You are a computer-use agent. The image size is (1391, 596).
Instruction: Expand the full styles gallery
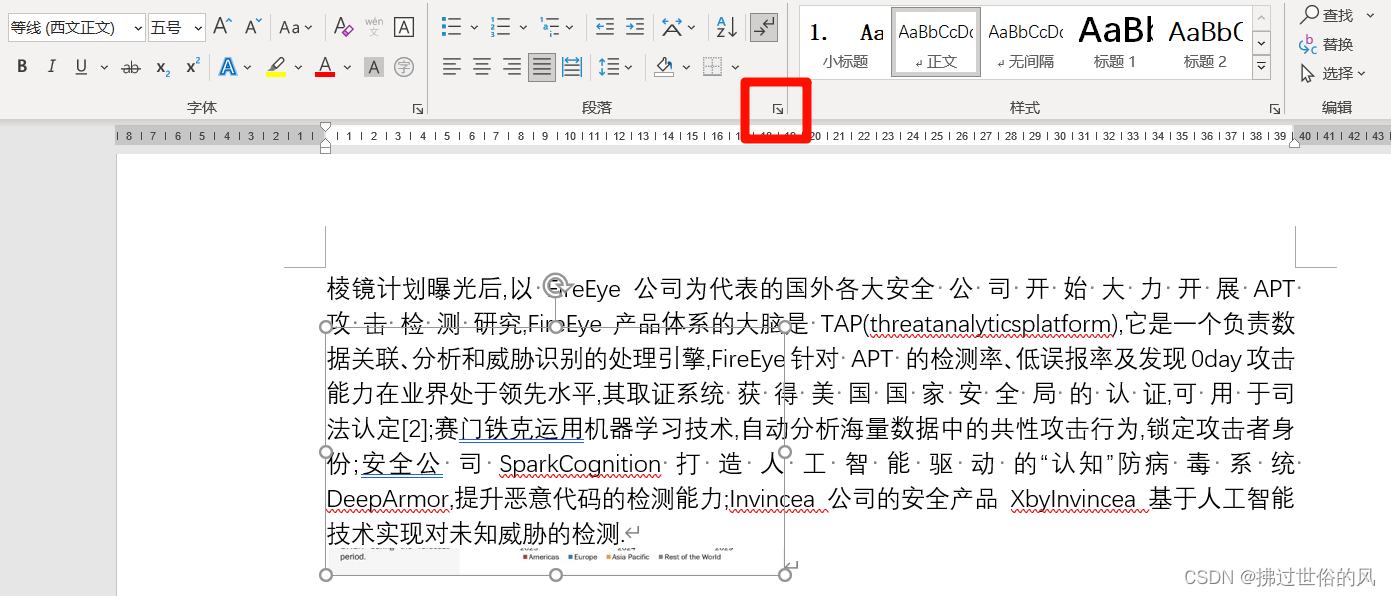[x=1261, y=68]
